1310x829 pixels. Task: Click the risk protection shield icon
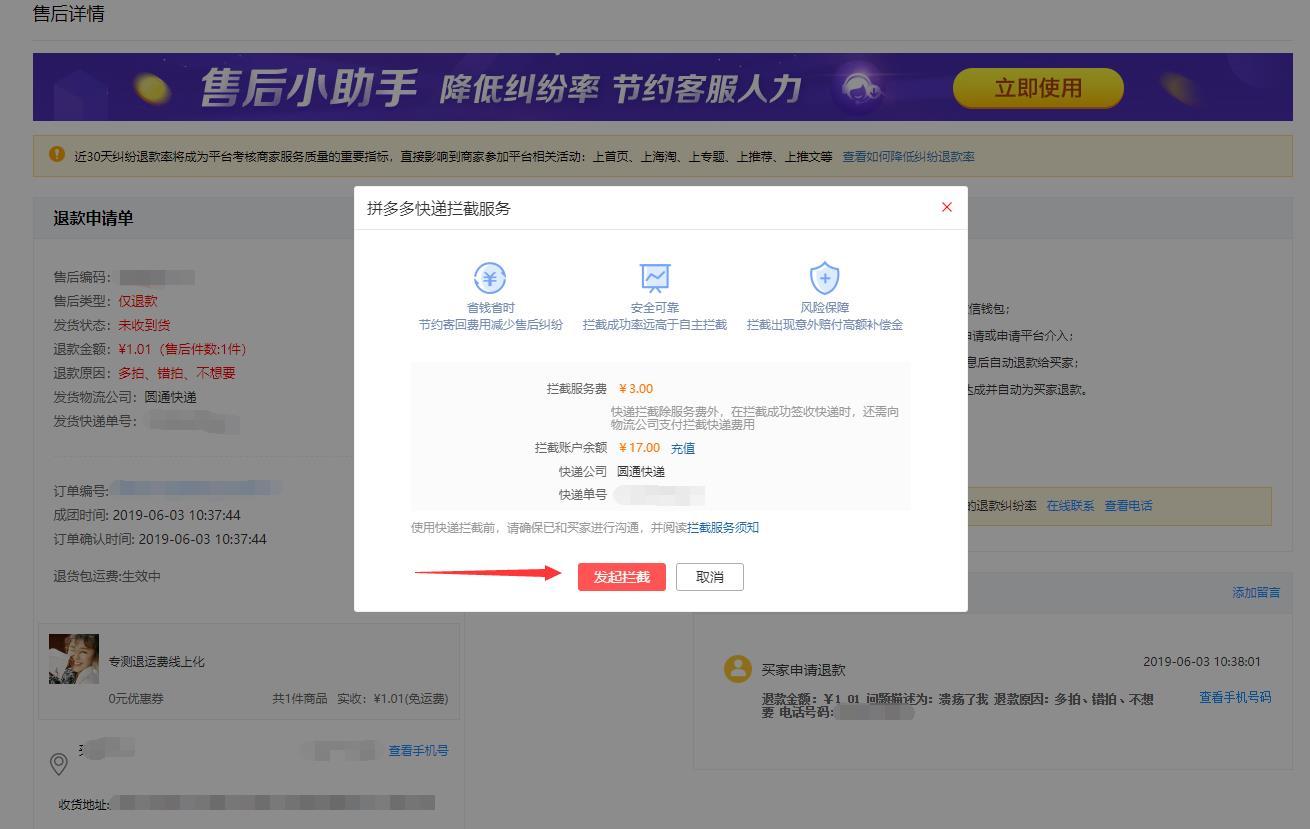click(x=824, y=277)
